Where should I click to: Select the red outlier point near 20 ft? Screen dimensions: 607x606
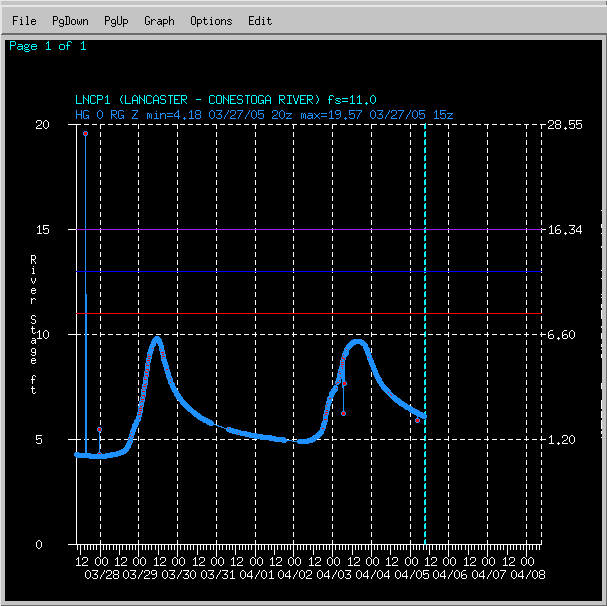pyautogui.click(x=86, y=133)
